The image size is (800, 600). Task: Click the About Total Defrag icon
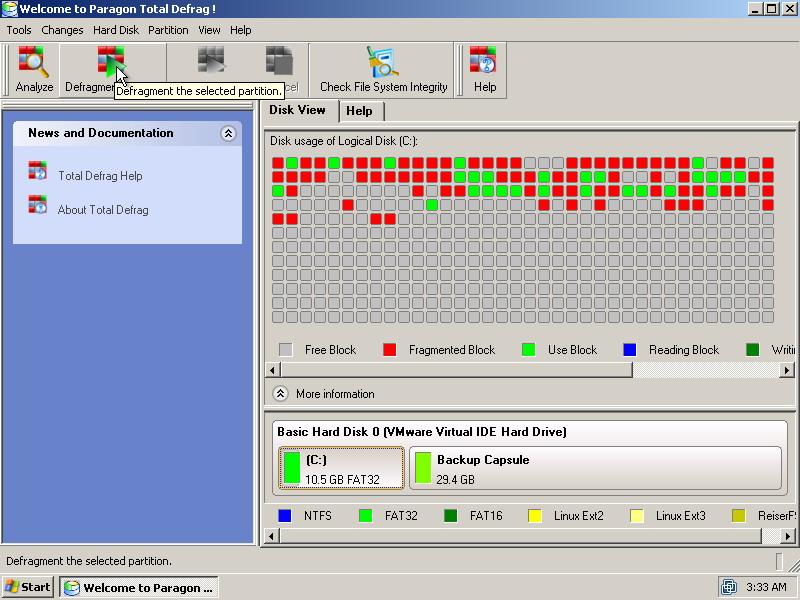37,205
